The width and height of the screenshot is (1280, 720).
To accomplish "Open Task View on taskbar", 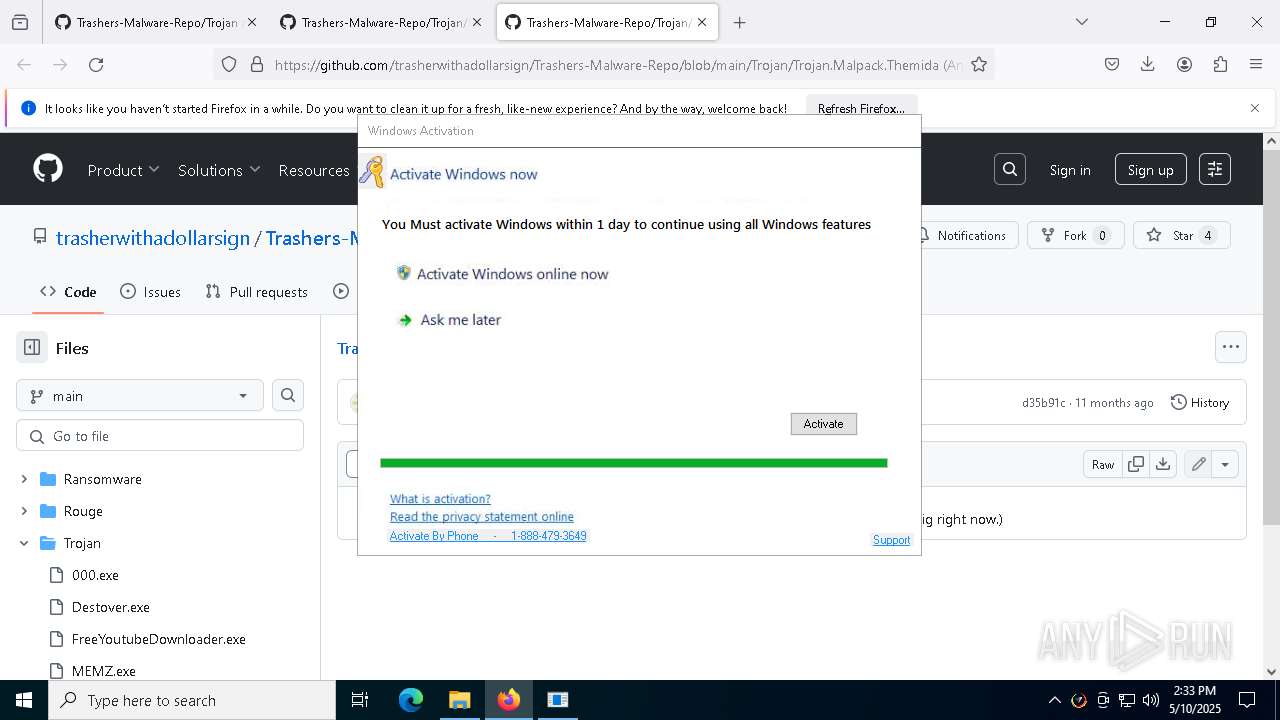I will (x=360, y=700).
